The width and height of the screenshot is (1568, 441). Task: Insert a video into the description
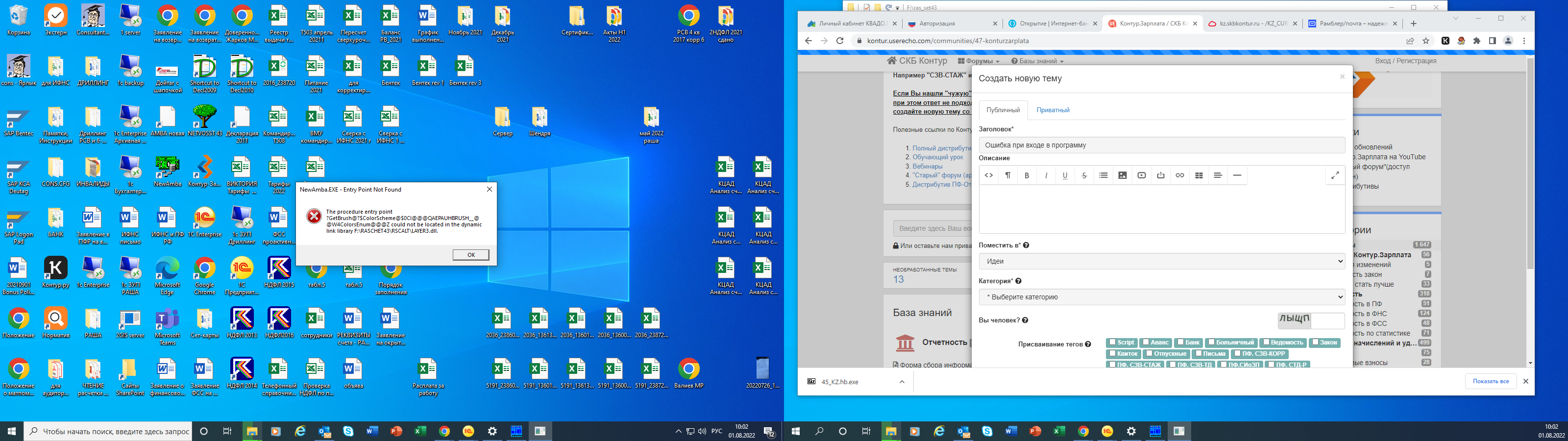(x=1141, y=175)
